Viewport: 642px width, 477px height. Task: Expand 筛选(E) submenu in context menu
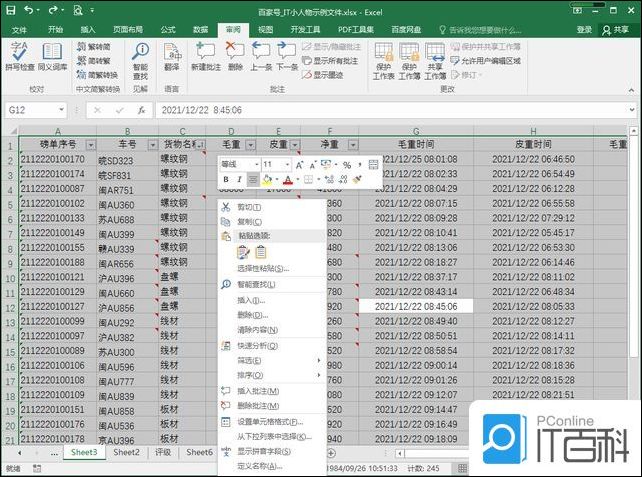(271, 360)
